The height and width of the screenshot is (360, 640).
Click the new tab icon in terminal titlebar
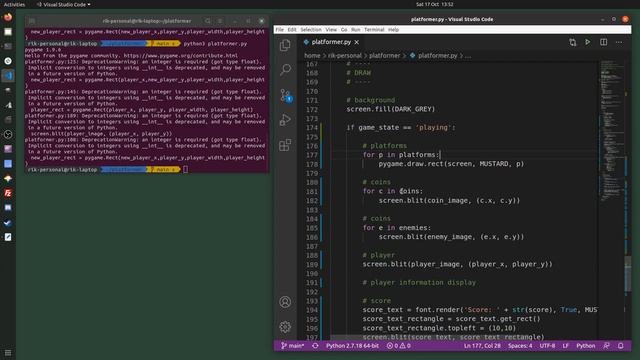32,21
